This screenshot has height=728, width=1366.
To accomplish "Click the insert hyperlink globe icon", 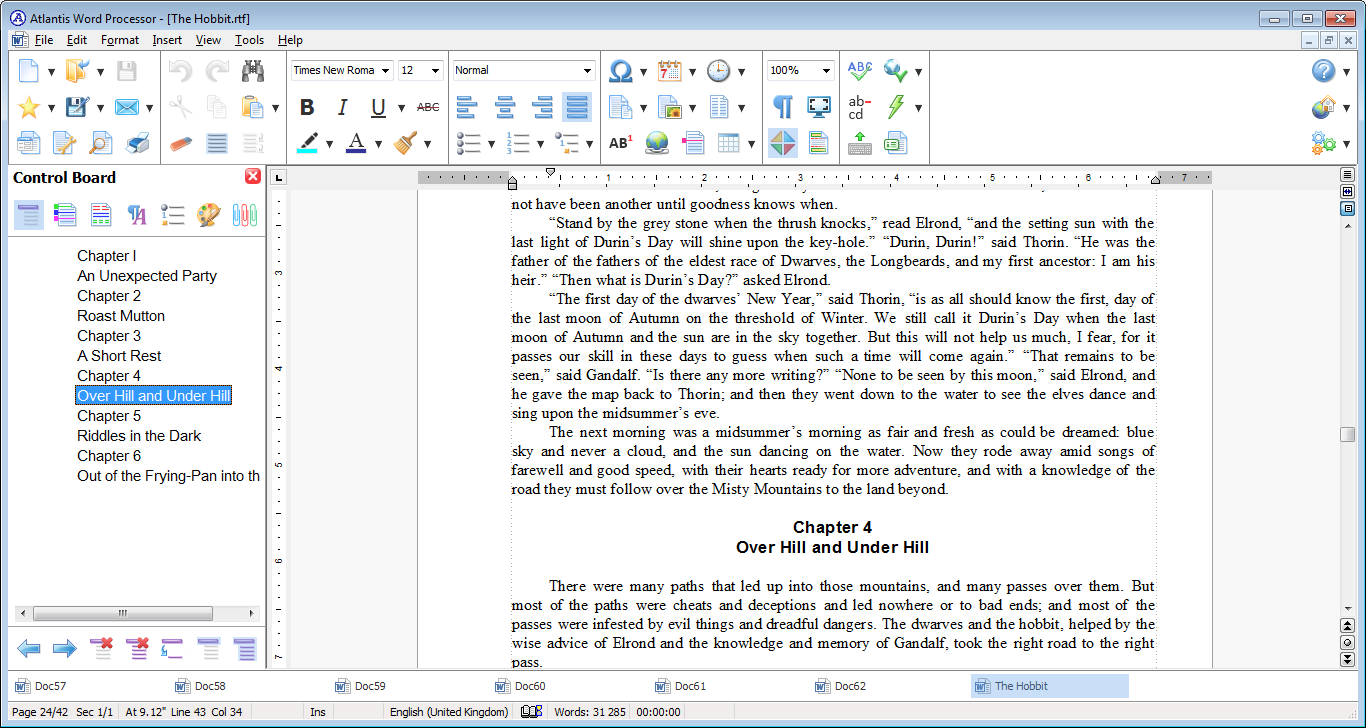I will (656, 143).
